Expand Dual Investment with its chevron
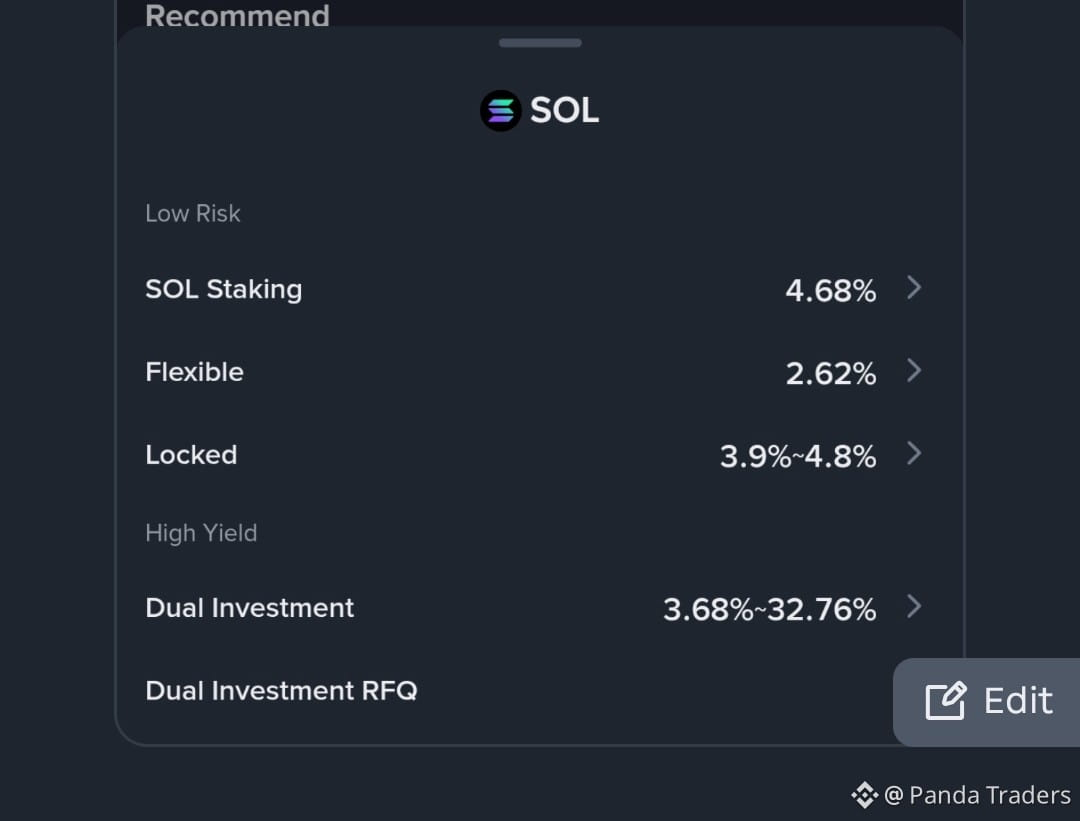Screen dimensions: 1080x821 [x=914, y=606]
